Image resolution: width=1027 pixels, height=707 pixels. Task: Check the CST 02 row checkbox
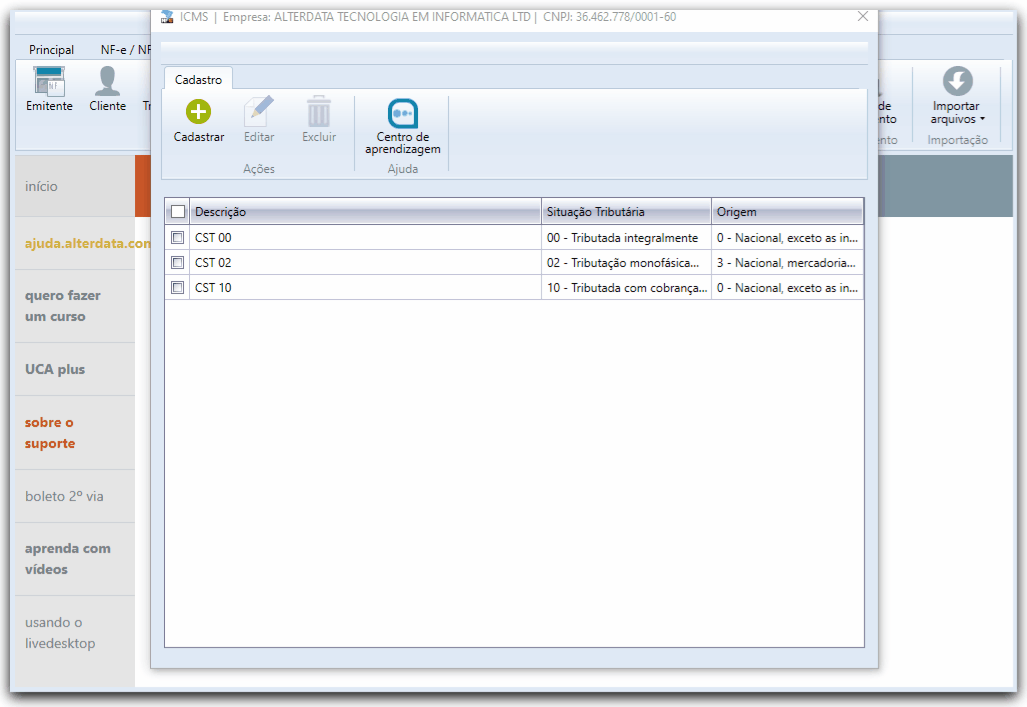[177, 262]
